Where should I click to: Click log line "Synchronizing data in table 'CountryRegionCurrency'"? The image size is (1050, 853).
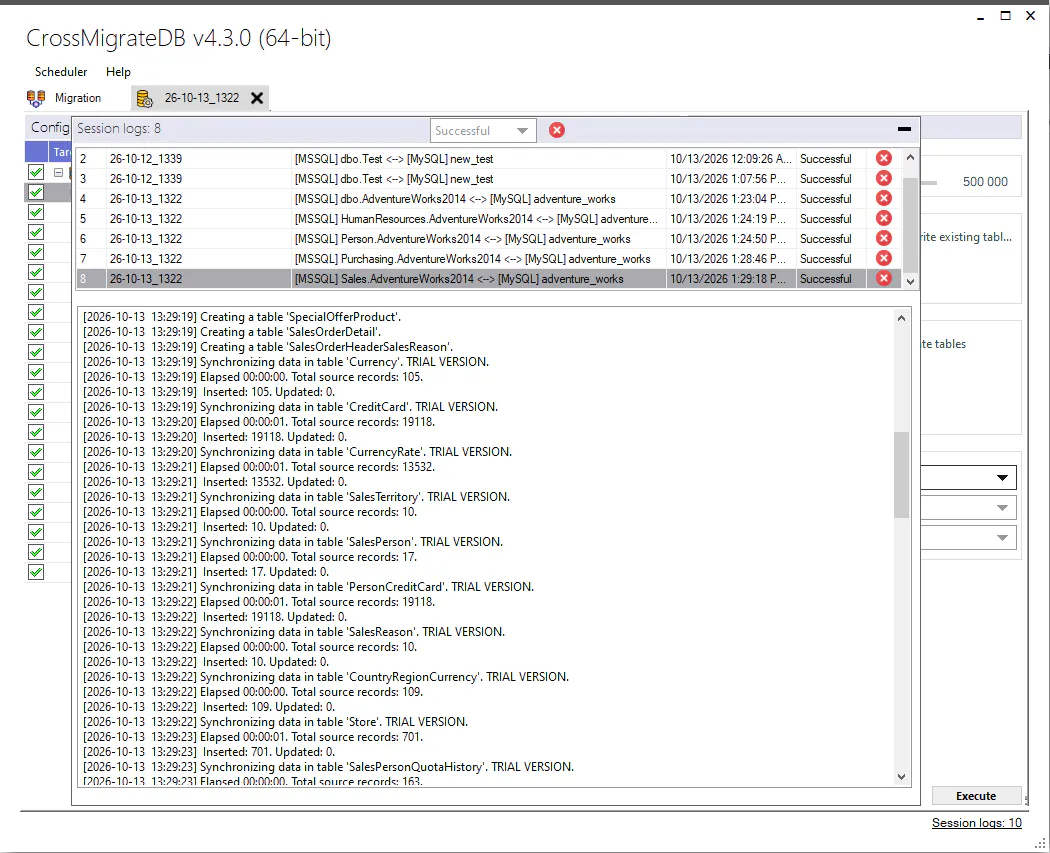[x=326, y=677]
